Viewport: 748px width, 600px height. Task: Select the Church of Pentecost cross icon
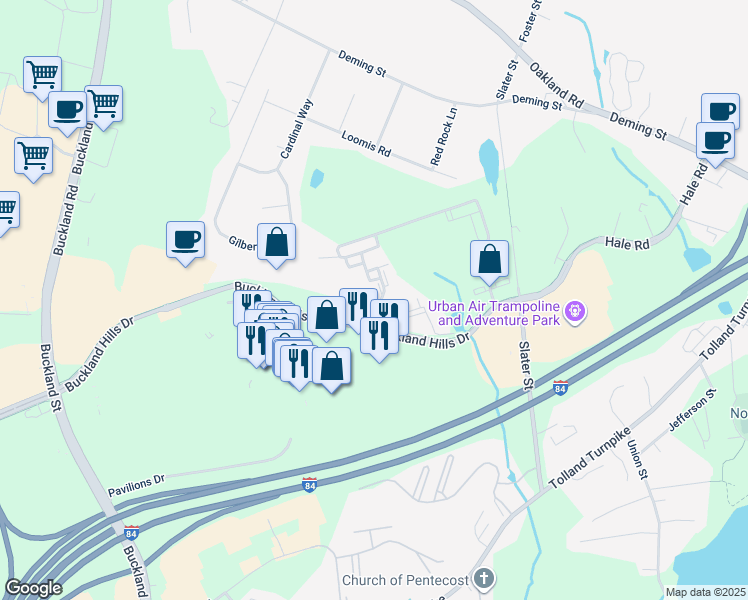(484, 579)
